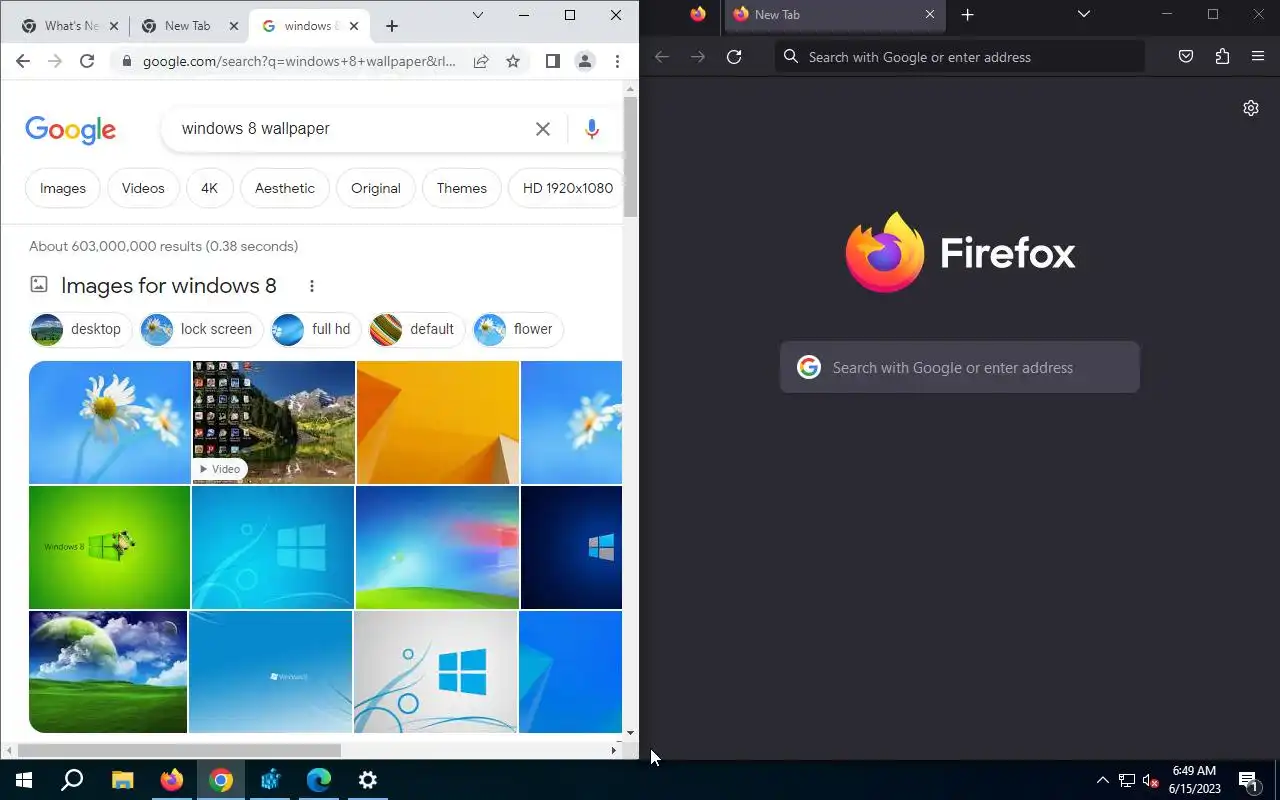Click the Google logo
This screenshot has width=1280, height=800.
click(70, 130)
